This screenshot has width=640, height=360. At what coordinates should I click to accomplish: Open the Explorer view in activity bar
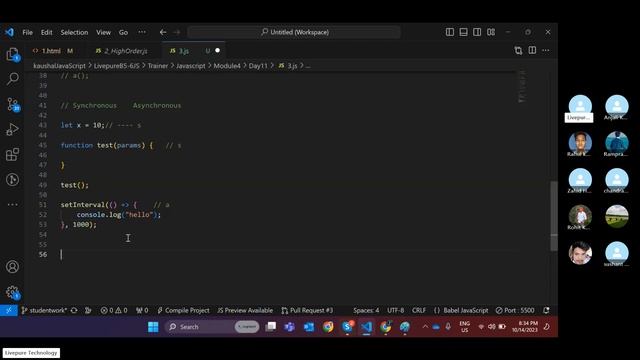(x=12, y=55)
